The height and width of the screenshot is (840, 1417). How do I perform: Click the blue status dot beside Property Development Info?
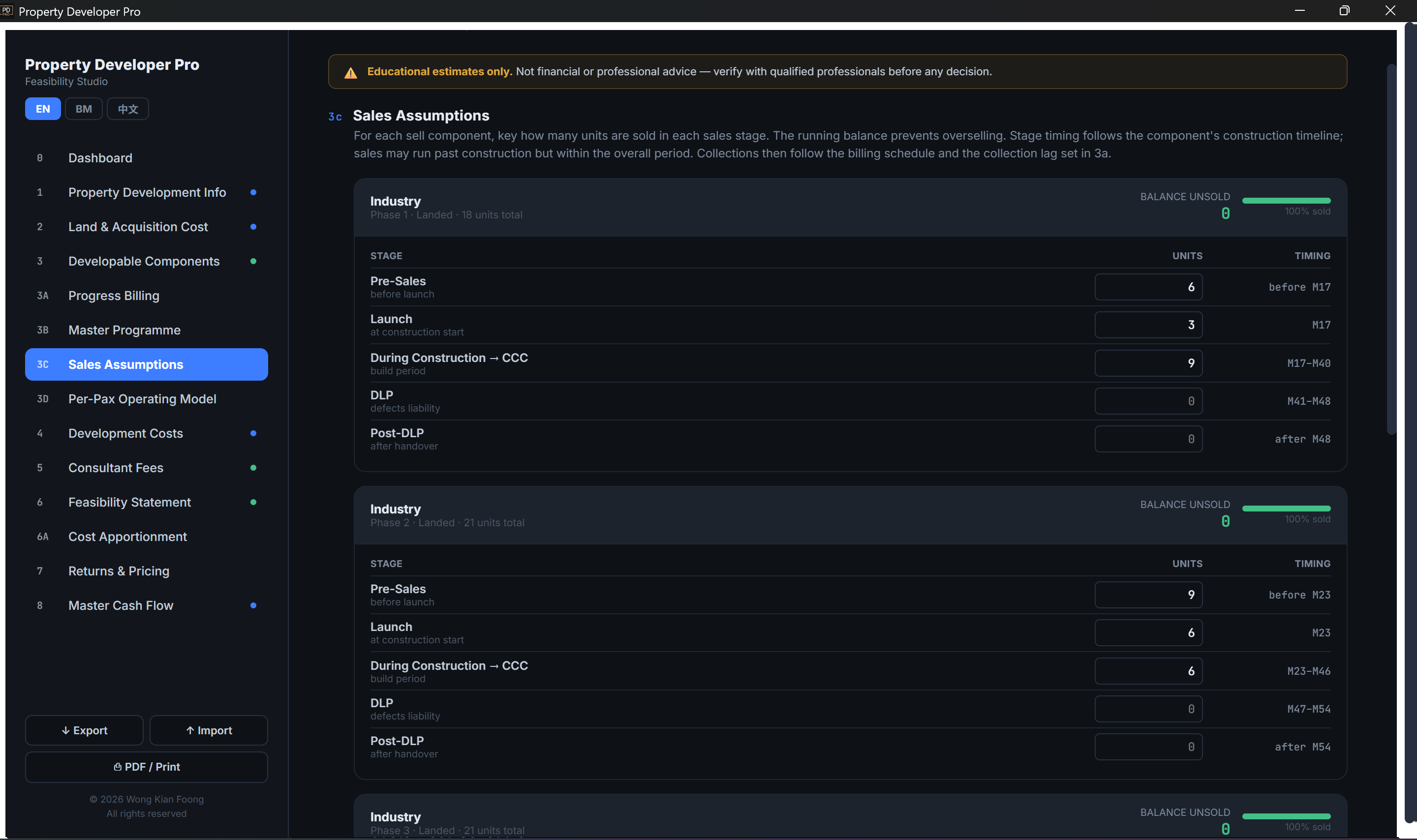[253, 192]
